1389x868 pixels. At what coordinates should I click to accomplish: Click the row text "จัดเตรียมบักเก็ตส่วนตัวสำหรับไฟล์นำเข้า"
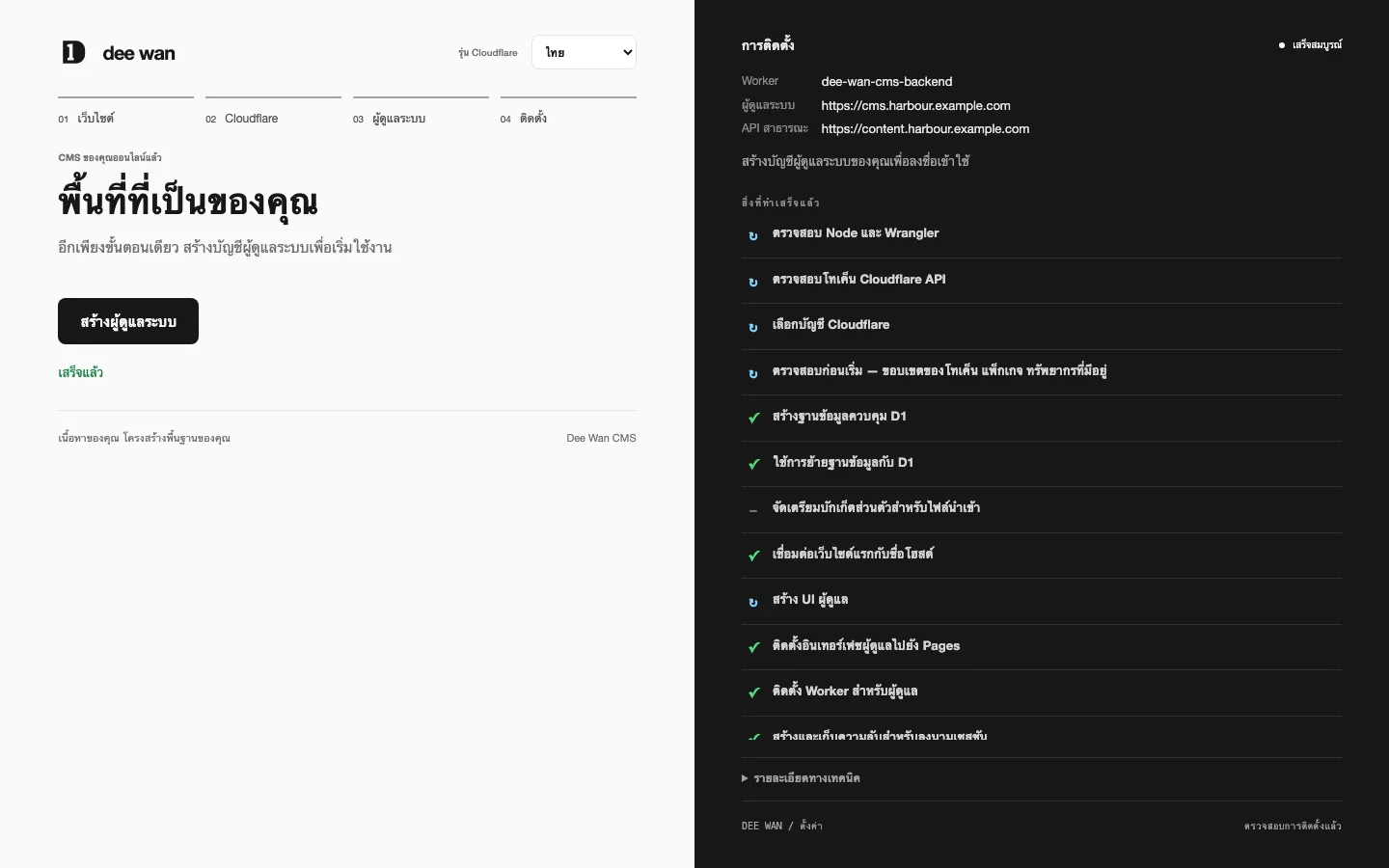(x=876, y=508)
